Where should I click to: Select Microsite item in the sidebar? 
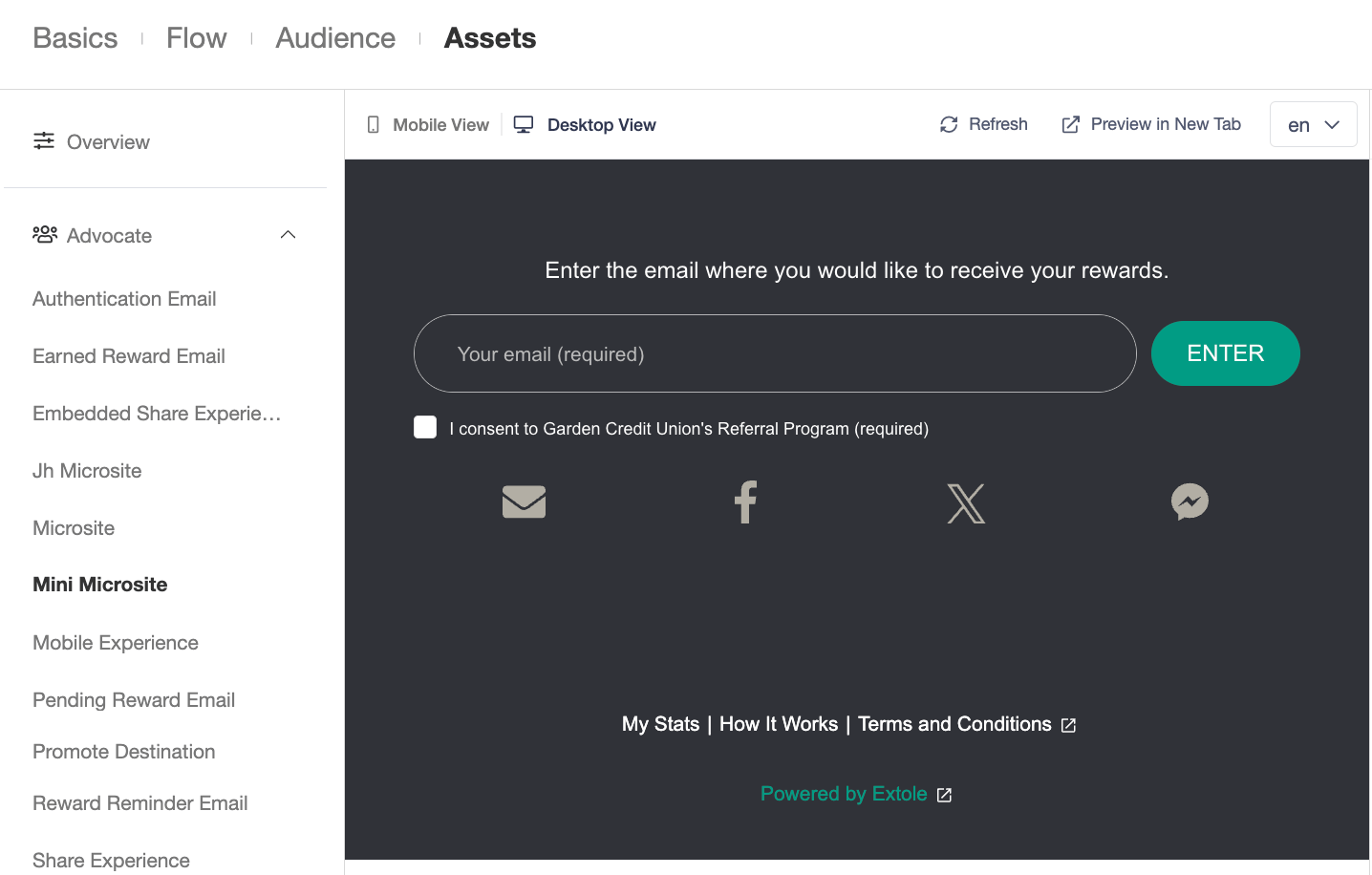(74, 528)
